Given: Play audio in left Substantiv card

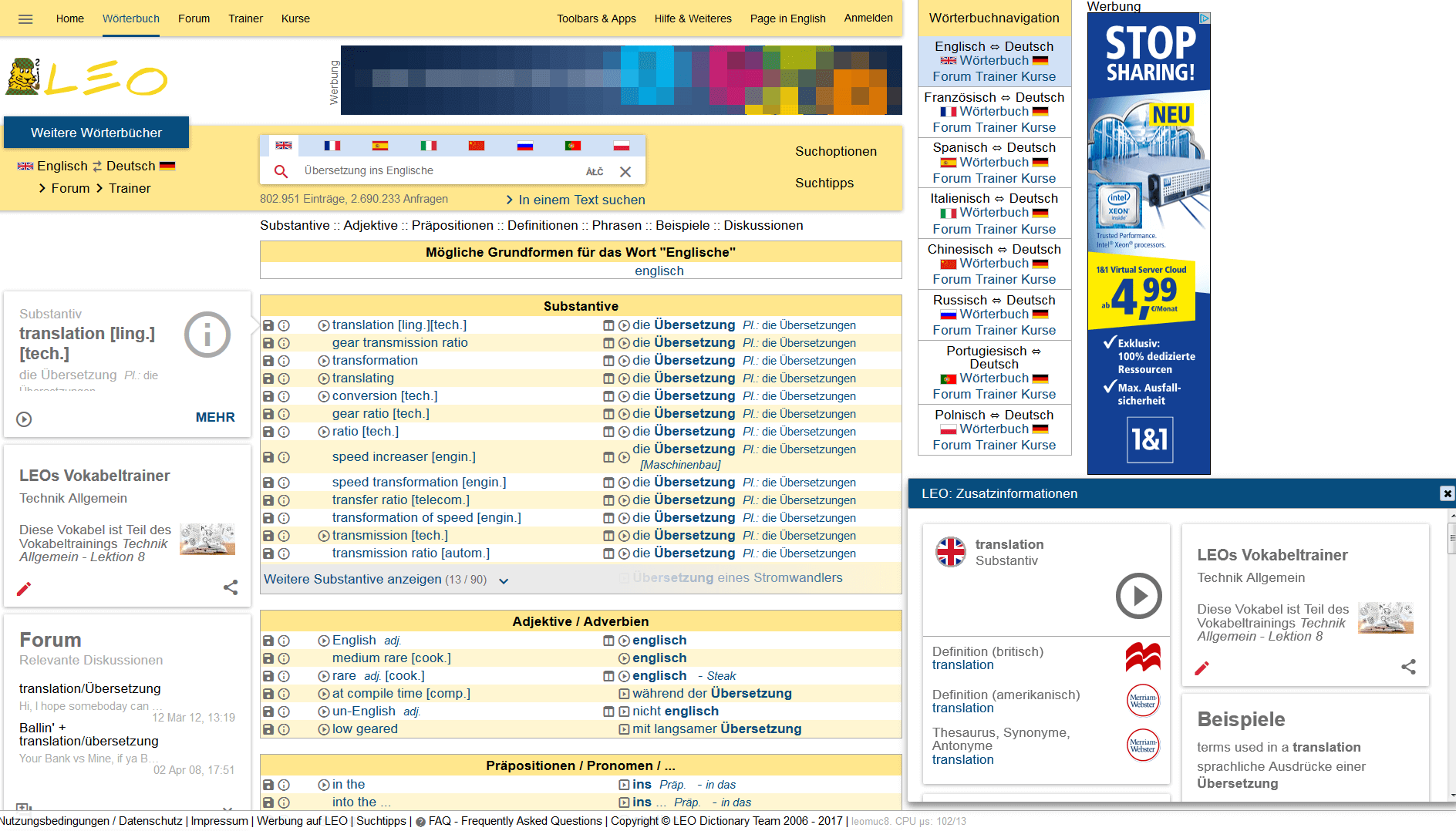Looking at the screenshot, I should 24,419.
